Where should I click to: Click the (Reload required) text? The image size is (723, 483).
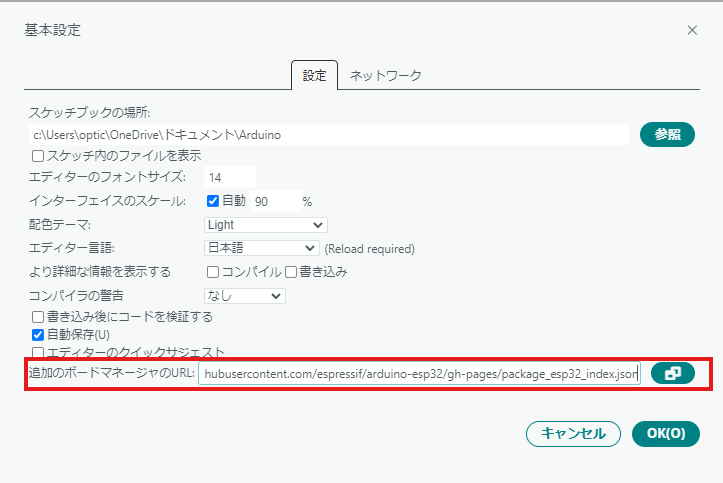tap(369, 249)
